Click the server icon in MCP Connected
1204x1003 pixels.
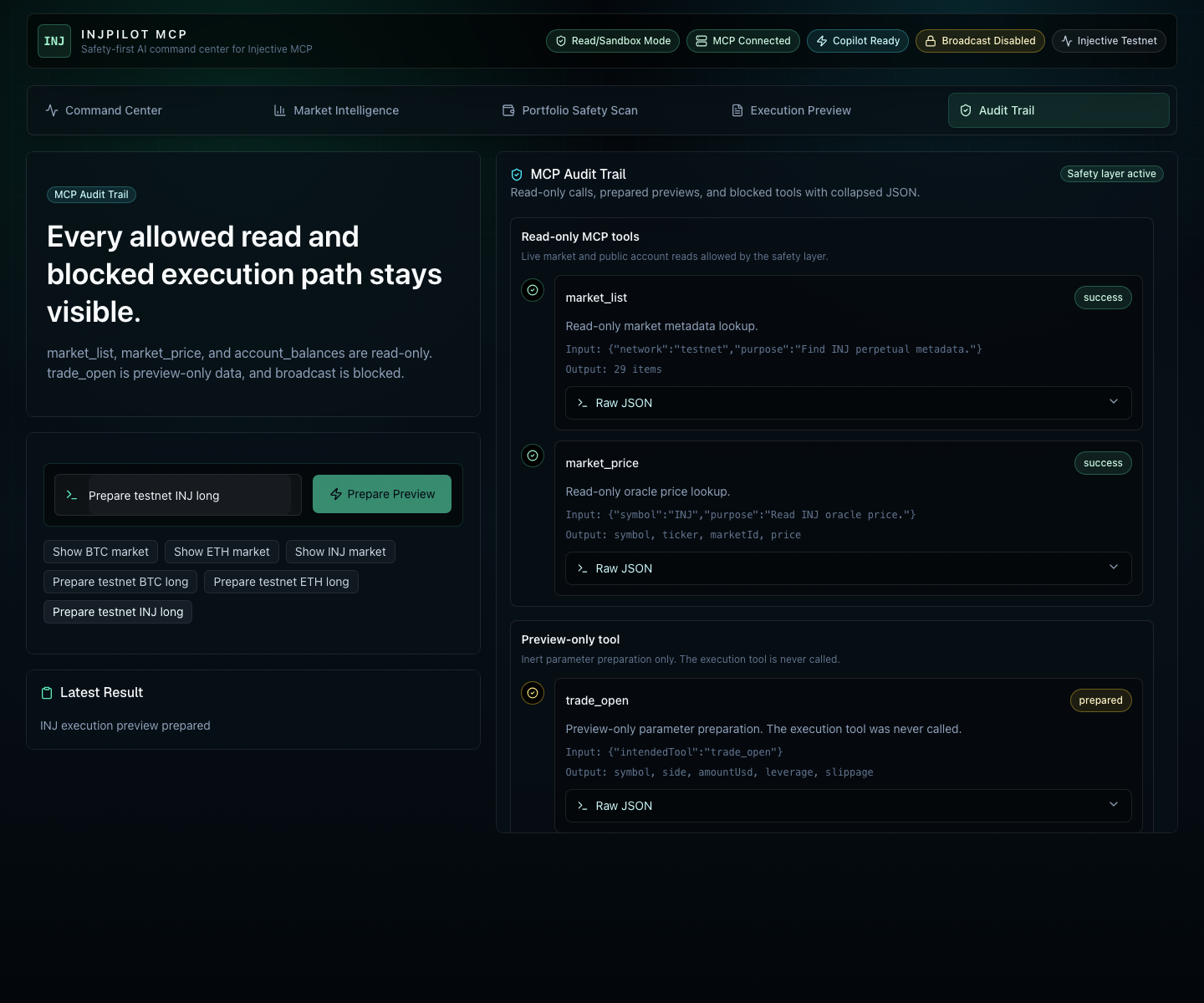pos(701,41)
